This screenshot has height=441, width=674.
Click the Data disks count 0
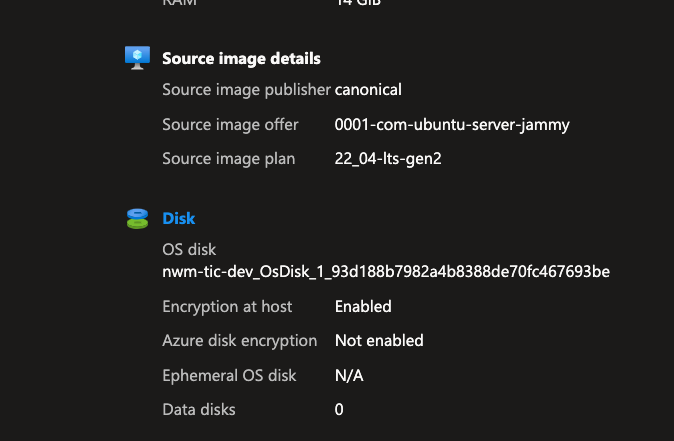[x=339, y=409]
